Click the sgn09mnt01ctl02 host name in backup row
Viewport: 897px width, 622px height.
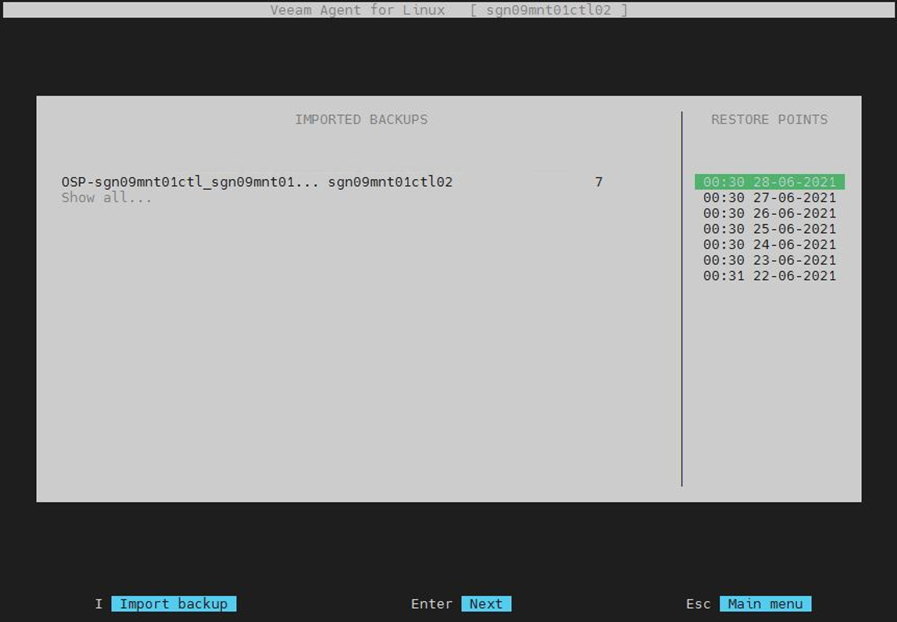[x=390, y=182]
